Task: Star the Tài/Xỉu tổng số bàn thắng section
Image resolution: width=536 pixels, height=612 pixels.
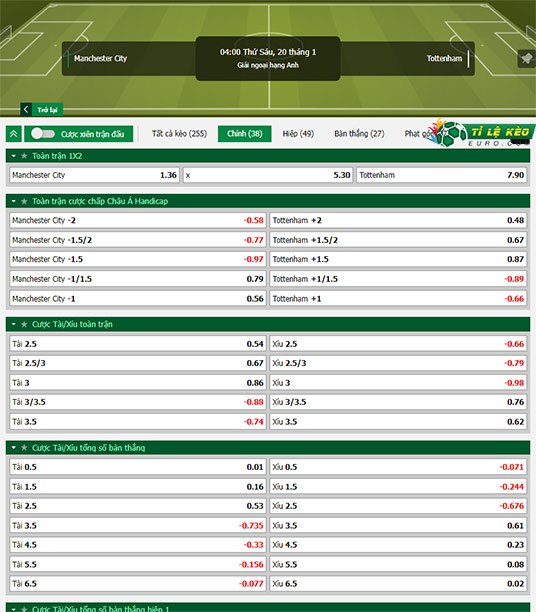Action: (24, 447)
